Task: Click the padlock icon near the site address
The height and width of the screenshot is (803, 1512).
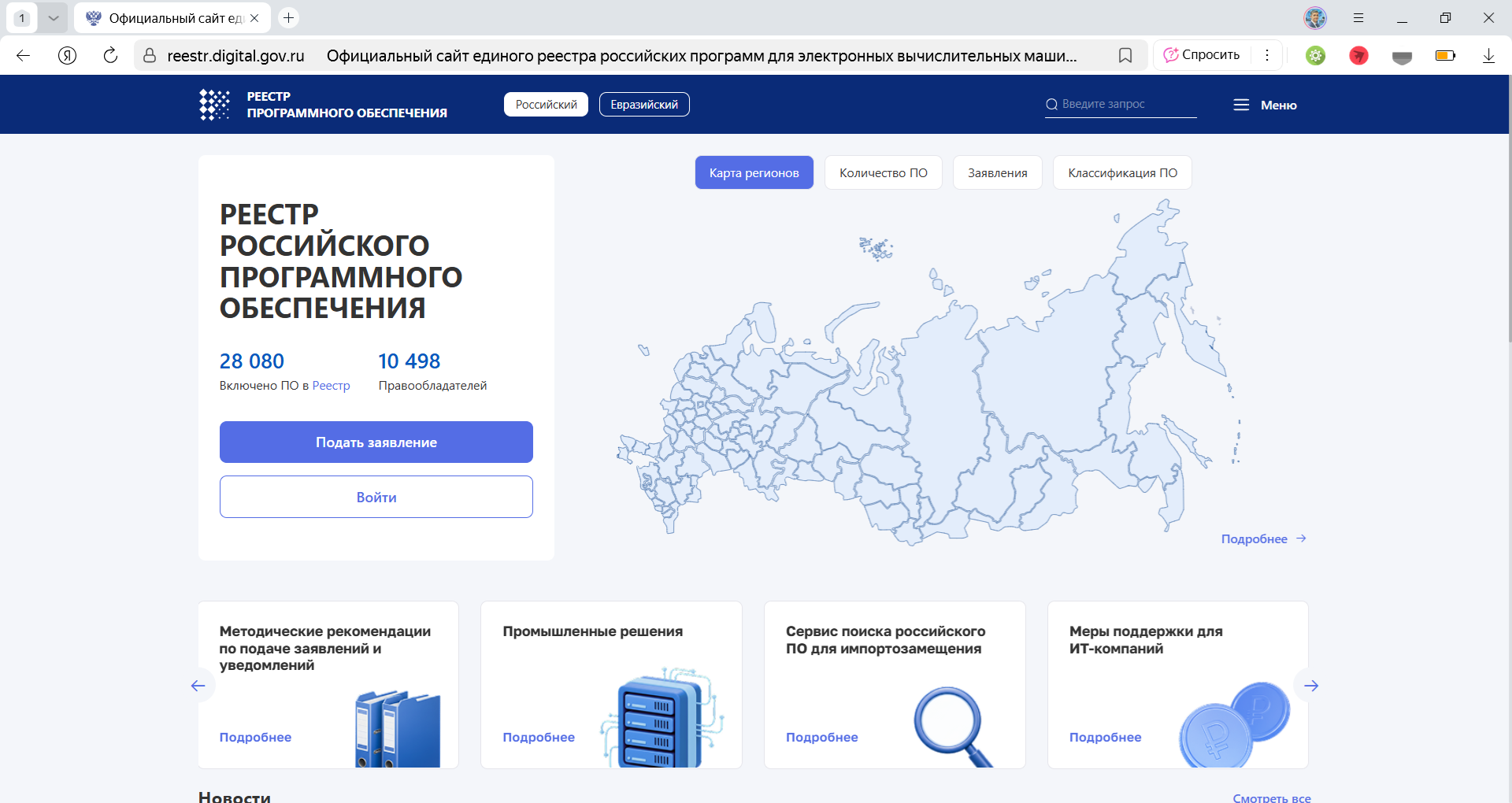Action: [x=148, y=55]
